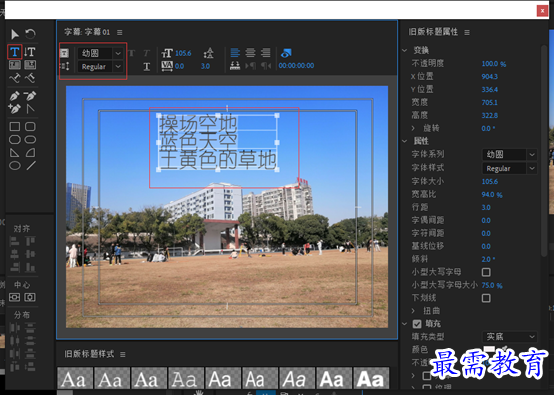This screenshot has width=554, height=395.
Task: Apply the last bold Aa title style
Action: pyautogui.click(x=371, y=378)
